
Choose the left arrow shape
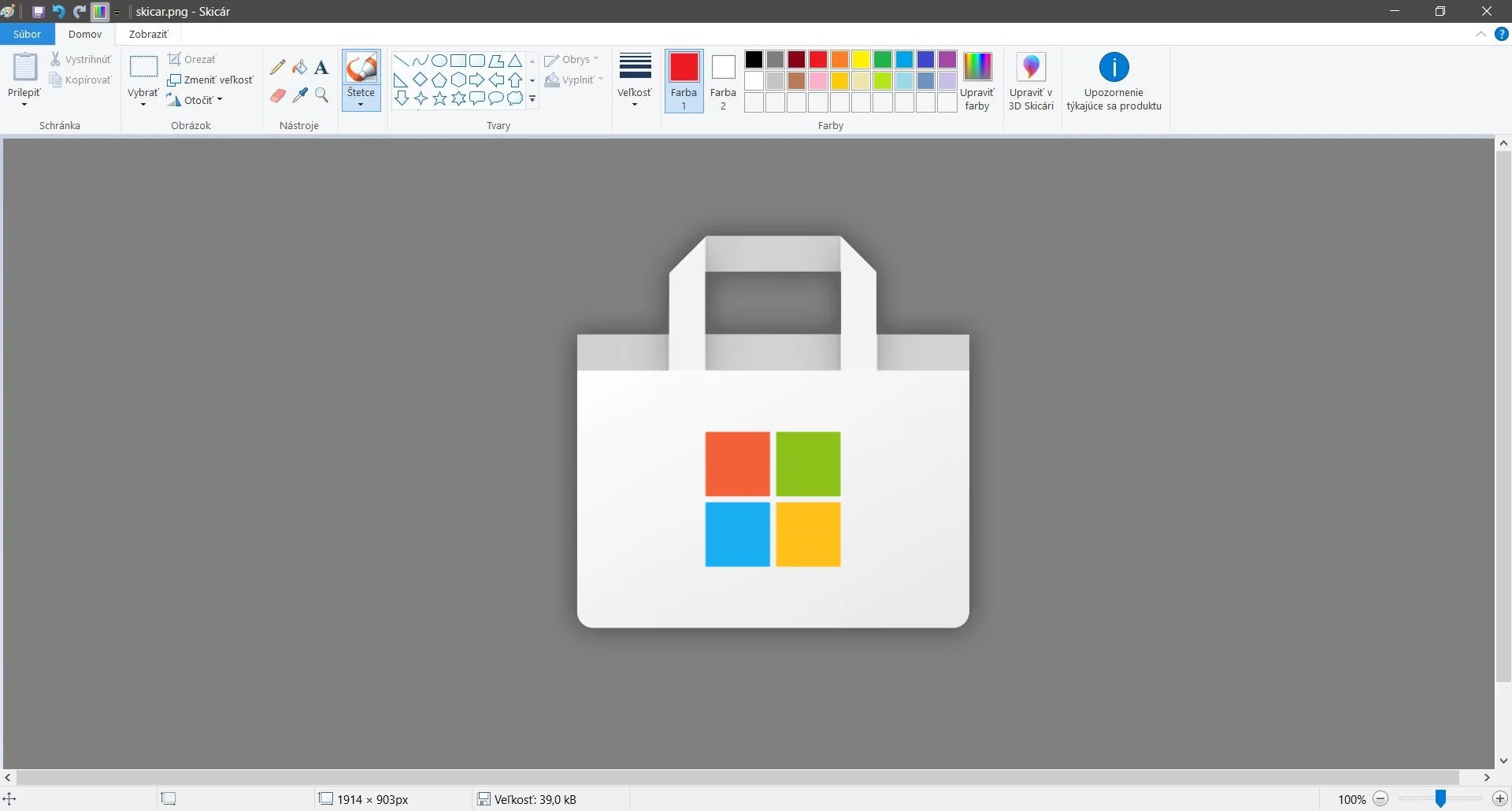coord(495,80)
